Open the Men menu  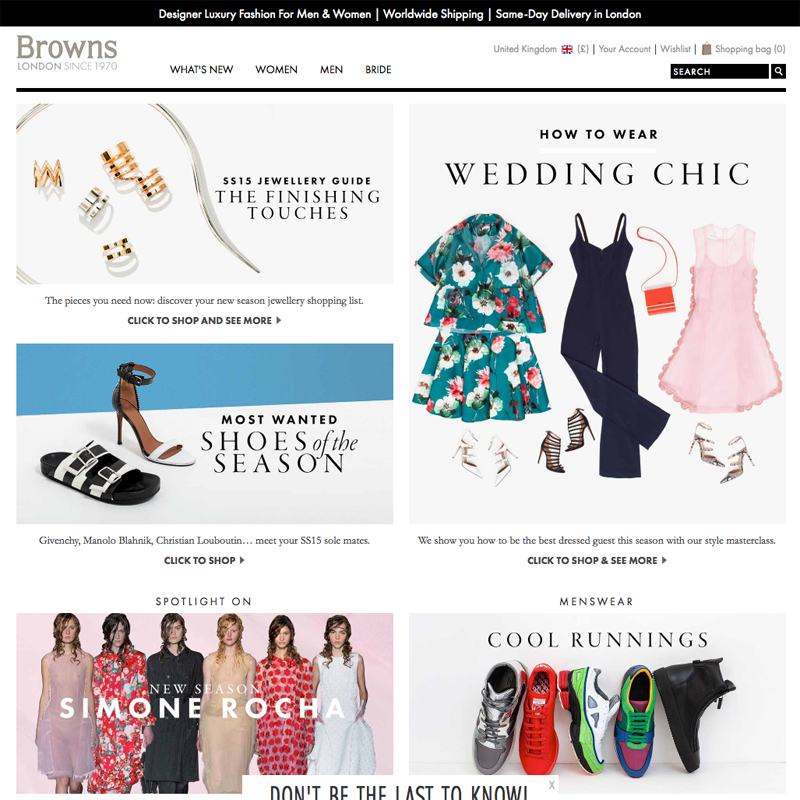331,69
